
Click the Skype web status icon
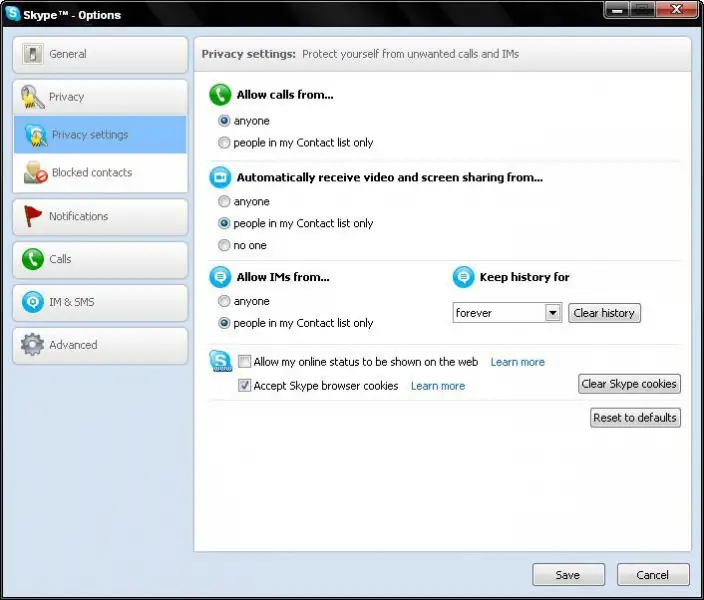tap(220, 361)
